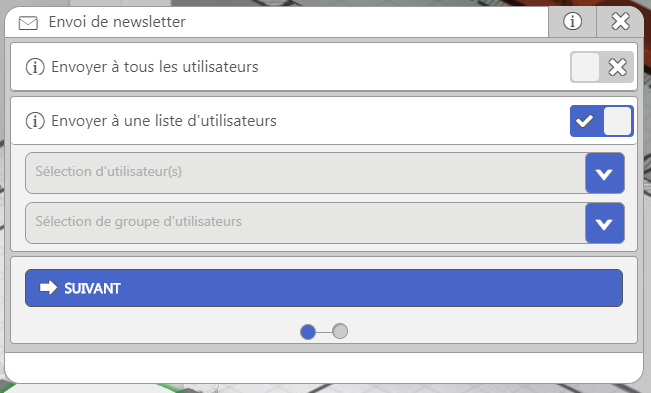Click the checkmark on the user-list switch
The image size is (651, 393).
pyautogui.click(x=585, y=121)
